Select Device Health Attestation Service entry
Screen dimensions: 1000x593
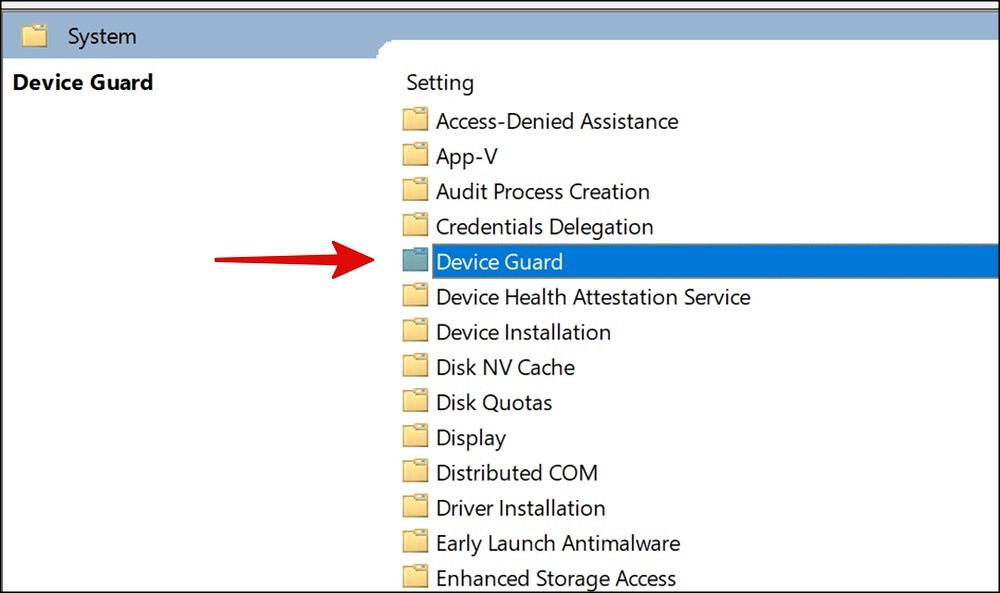(592, 297)
